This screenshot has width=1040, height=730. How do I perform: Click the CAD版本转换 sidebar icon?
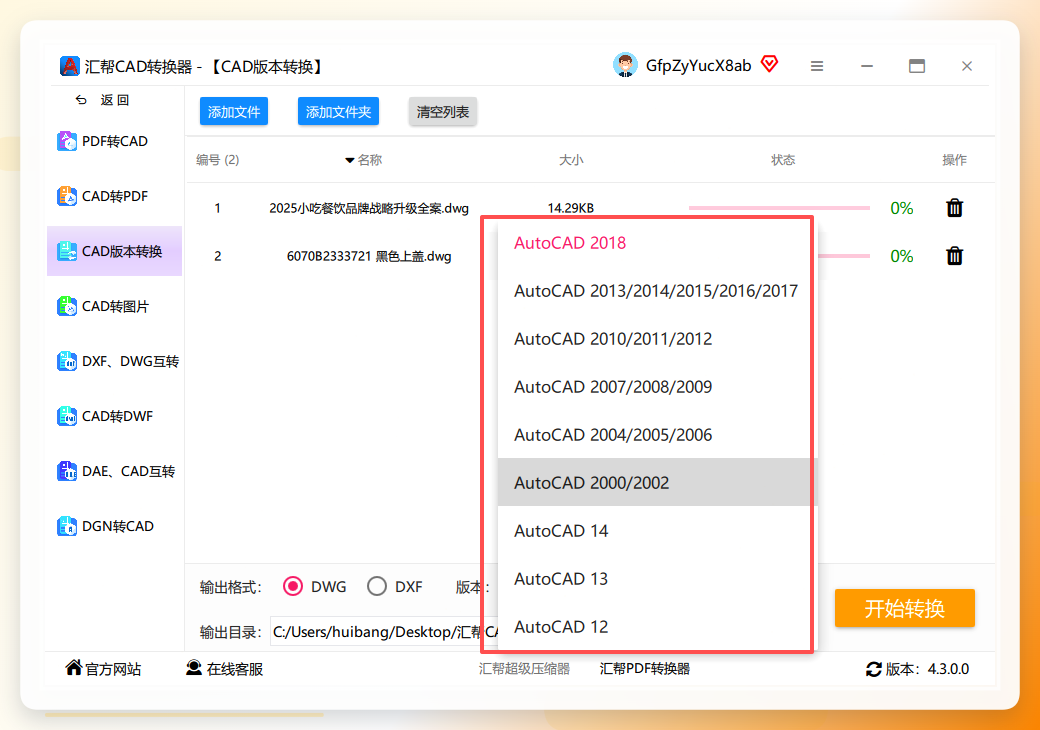(x=66, y=251)
